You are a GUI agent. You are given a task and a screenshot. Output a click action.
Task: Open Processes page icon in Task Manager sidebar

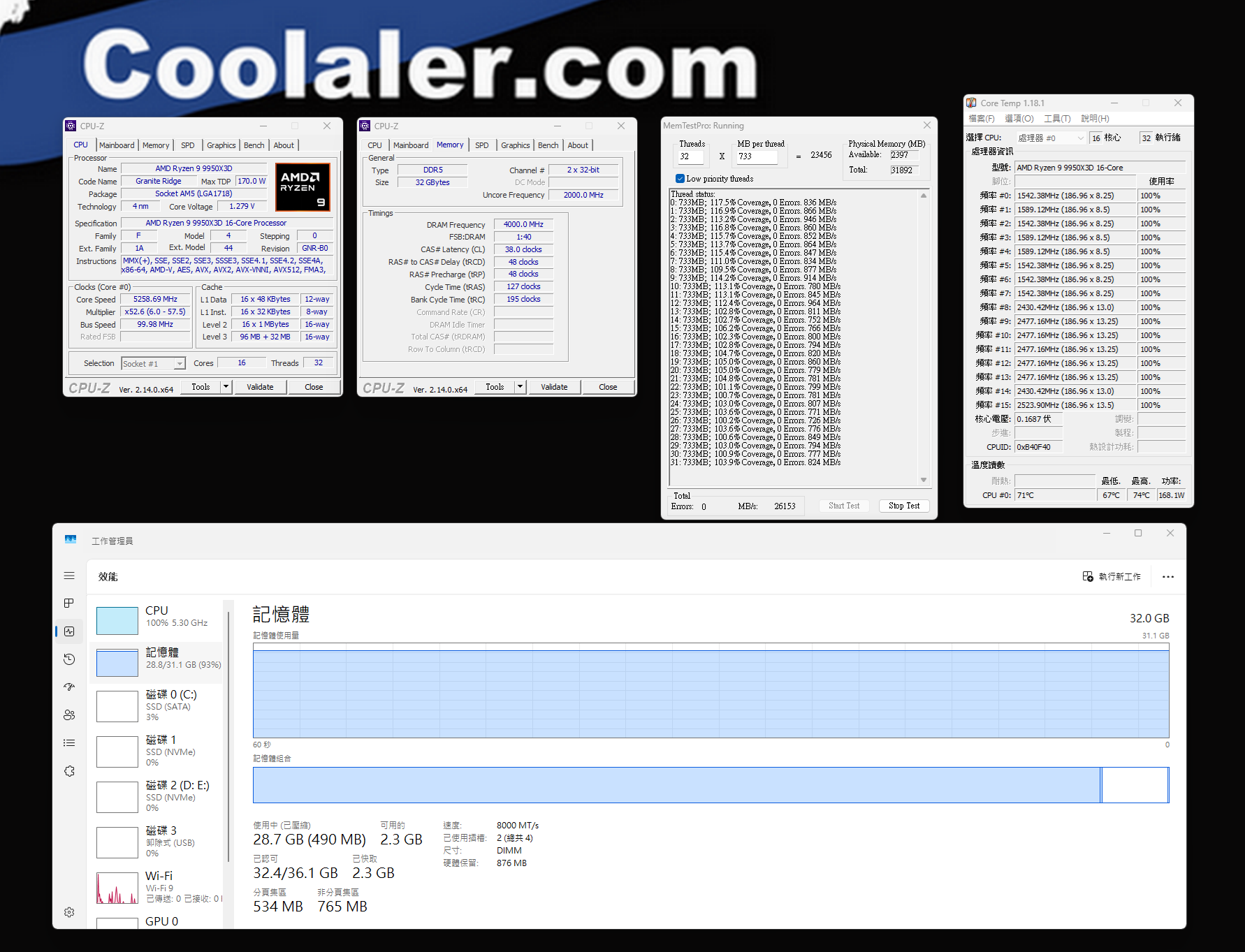(69, 603)
